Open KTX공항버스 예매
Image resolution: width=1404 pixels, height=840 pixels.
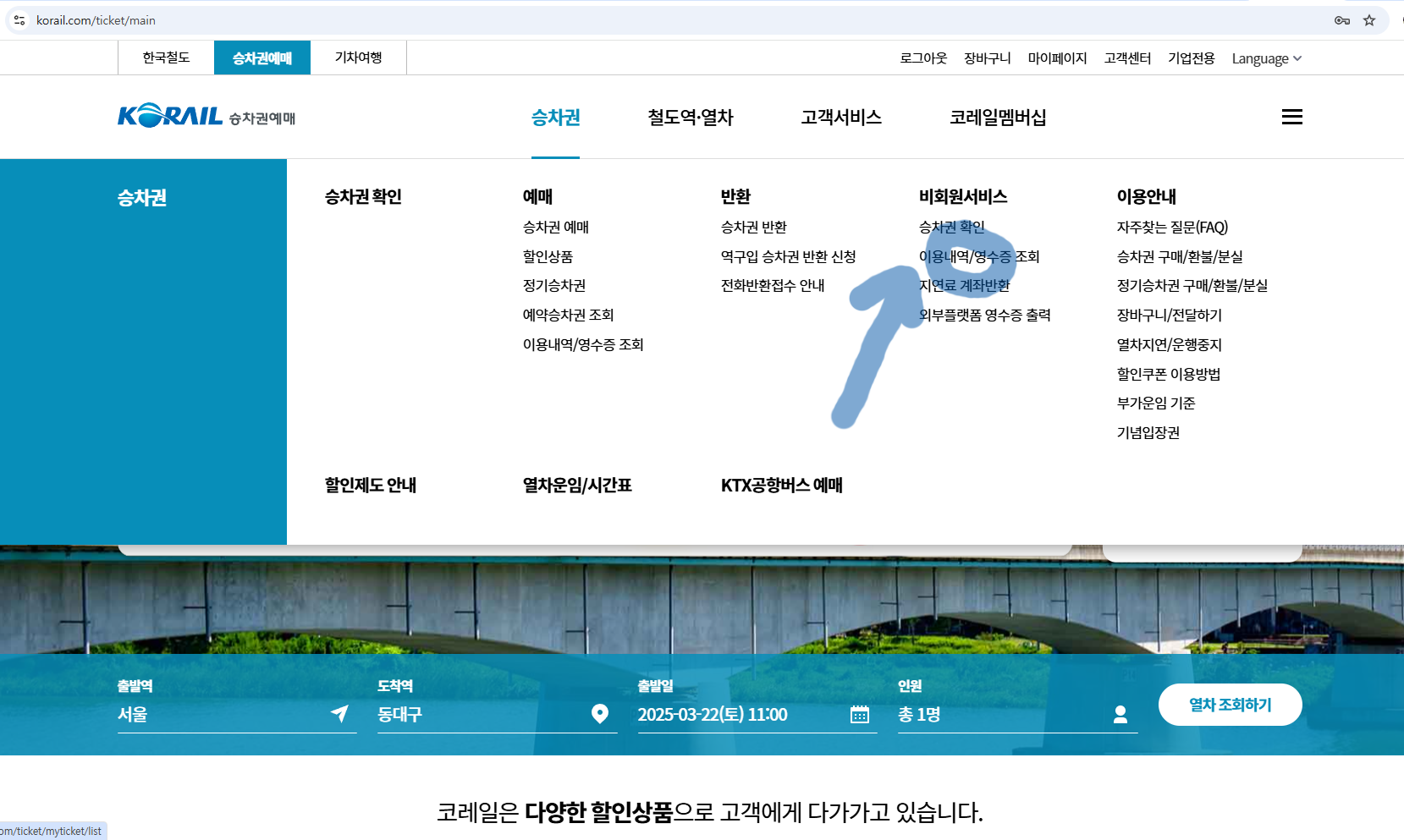coord(782,485)
